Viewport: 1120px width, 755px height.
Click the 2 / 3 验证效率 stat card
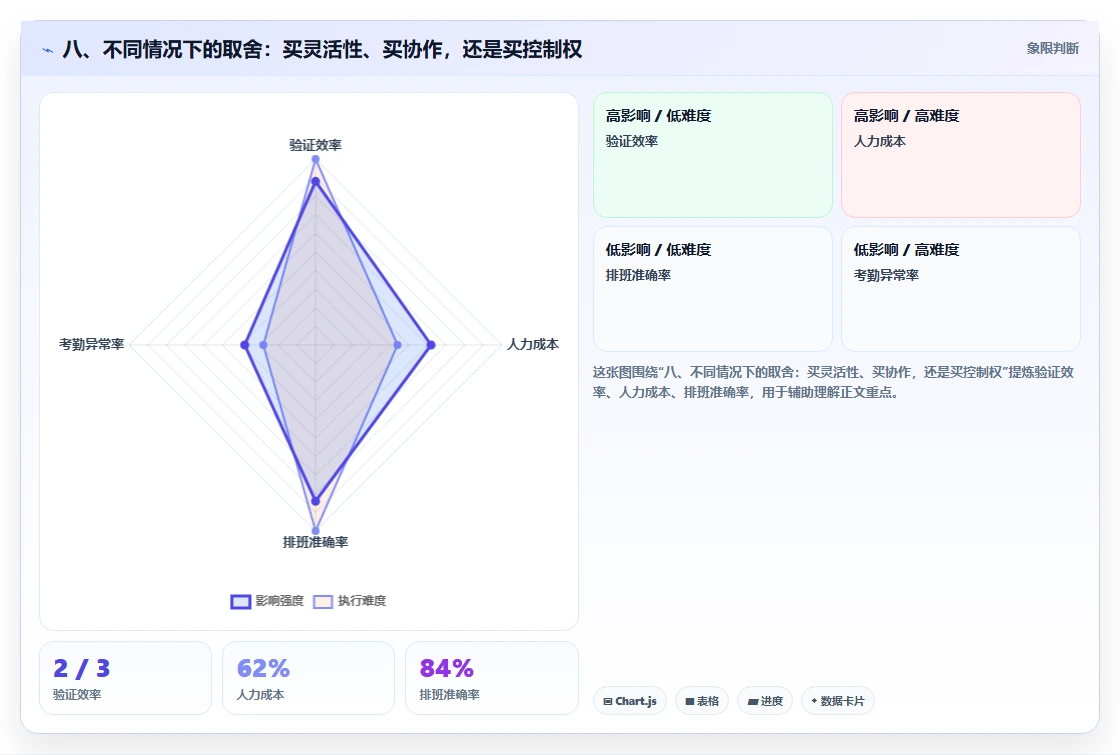click(125, 678)
